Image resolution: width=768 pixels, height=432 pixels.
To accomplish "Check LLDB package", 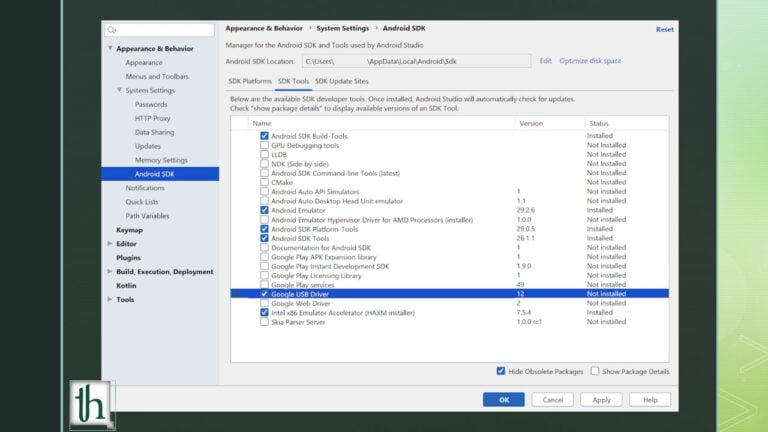I will point(264,154).
